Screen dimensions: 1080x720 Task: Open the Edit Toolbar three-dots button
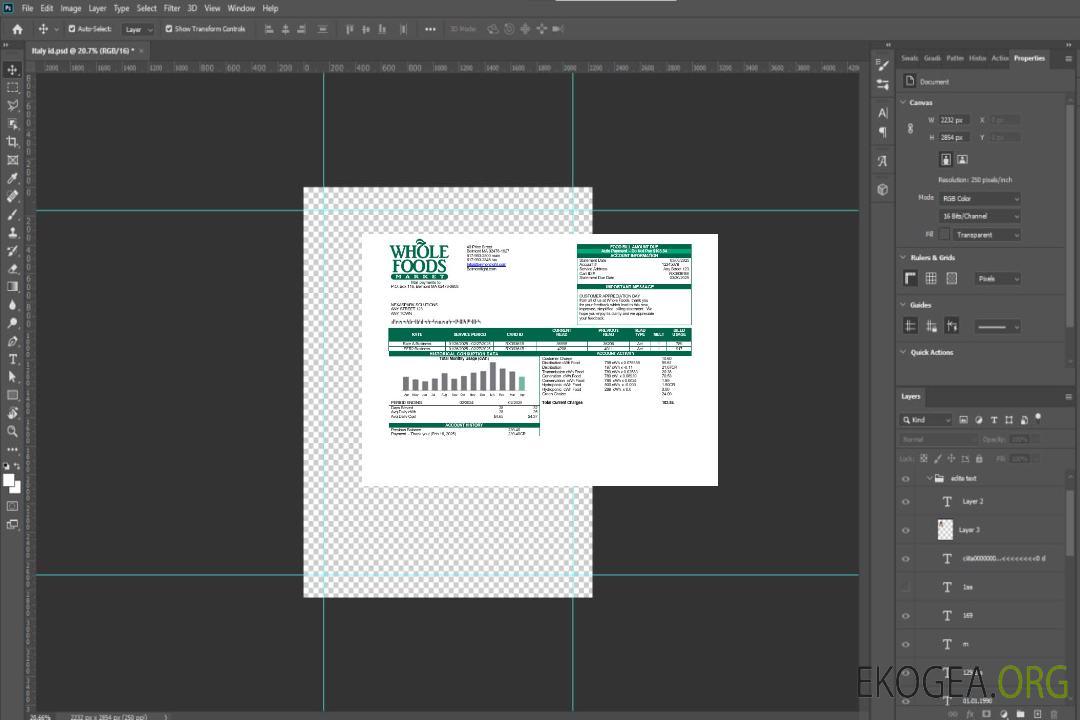[12, 449]
